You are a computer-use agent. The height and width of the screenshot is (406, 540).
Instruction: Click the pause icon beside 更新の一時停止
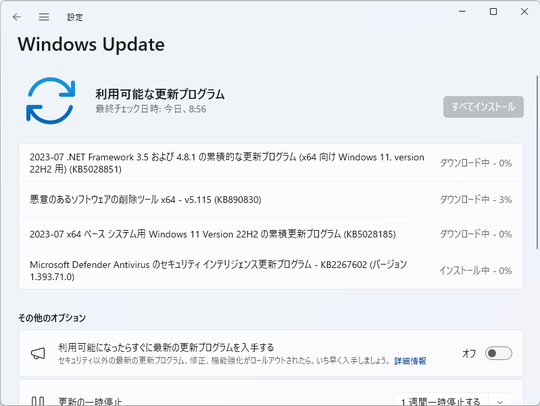(x=38, y=401)
